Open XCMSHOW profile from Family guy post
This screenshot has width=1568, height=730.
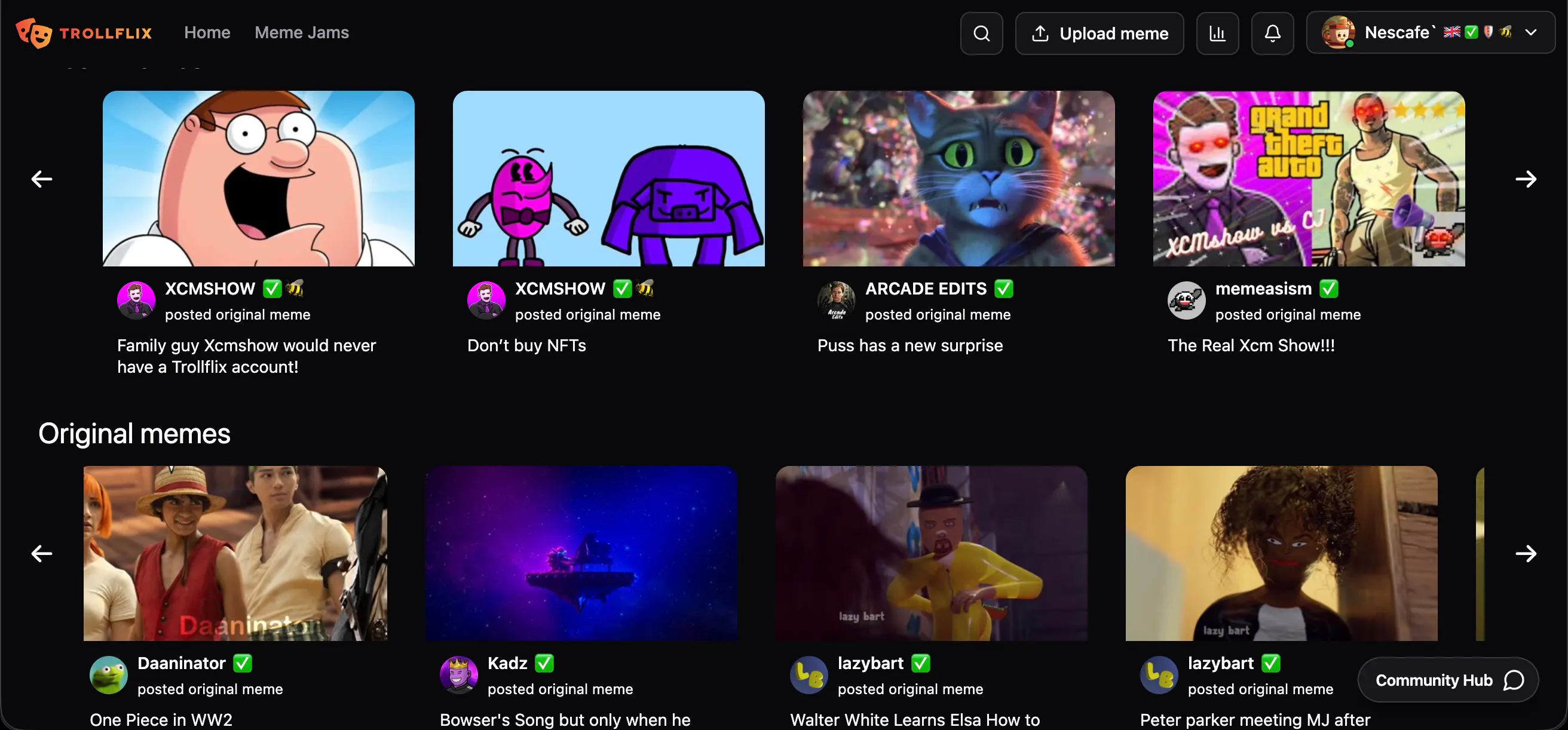(x=210, y=289)
